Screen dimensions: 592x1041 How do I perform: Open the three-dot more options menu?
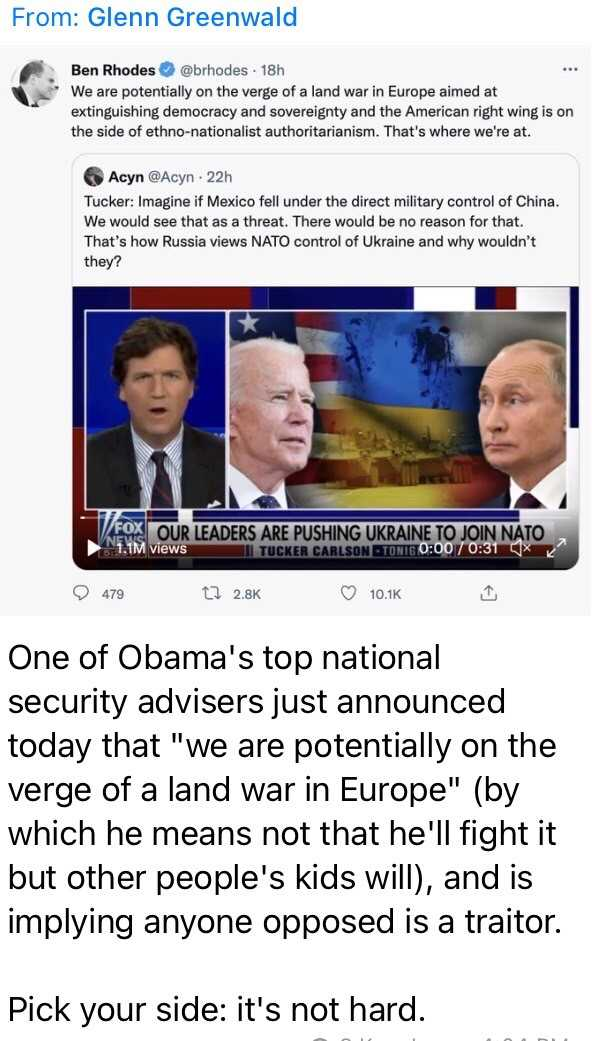pyautogui.click(x=569, y=69)
